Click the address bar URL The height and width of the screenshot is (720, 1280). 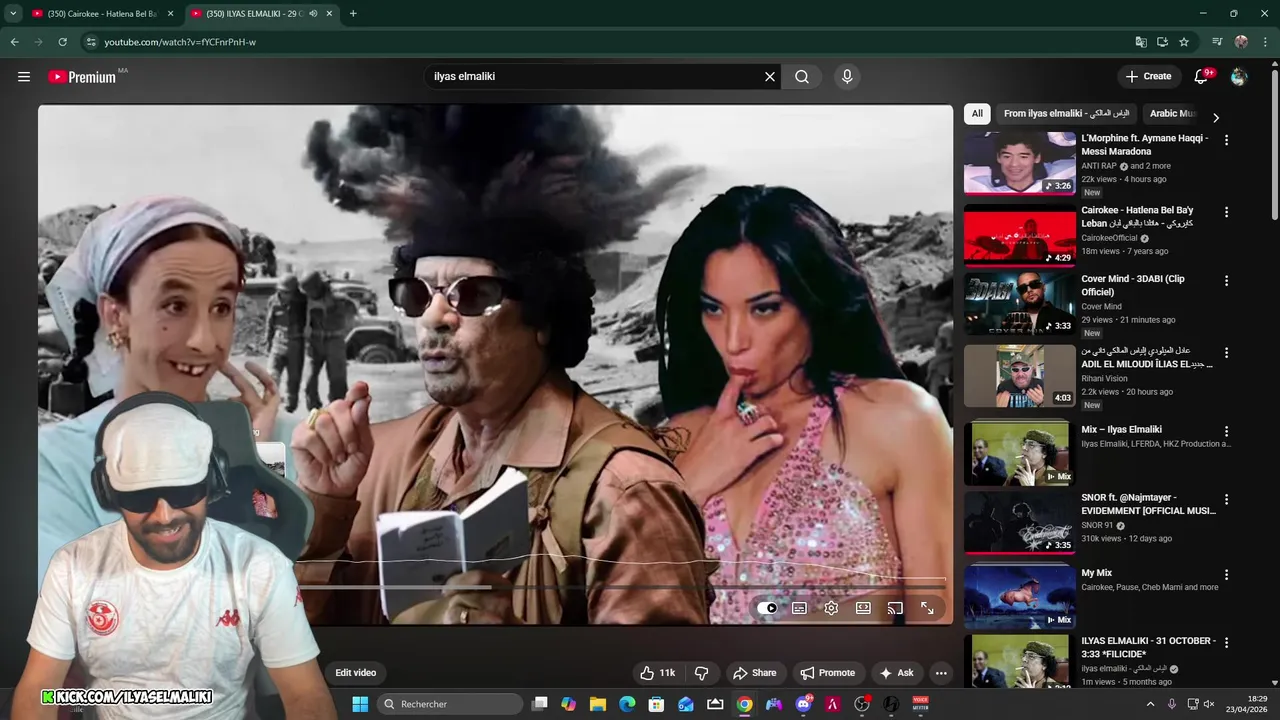tap(180, 42)
